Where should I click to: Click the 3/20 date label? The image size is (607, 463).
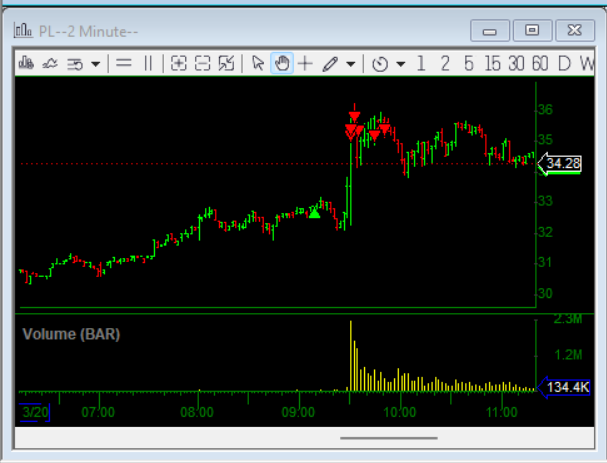point(35,412)
